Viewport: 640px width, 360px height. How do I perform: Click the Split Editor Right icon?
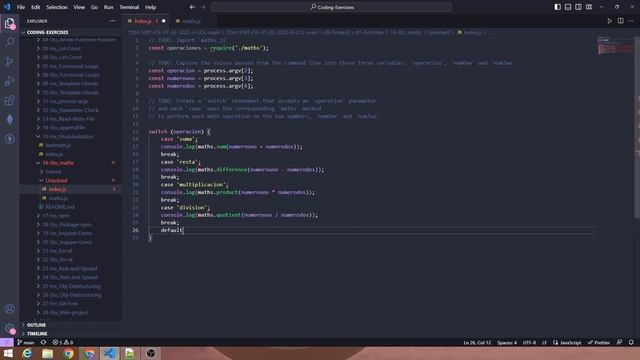(620, 21)
